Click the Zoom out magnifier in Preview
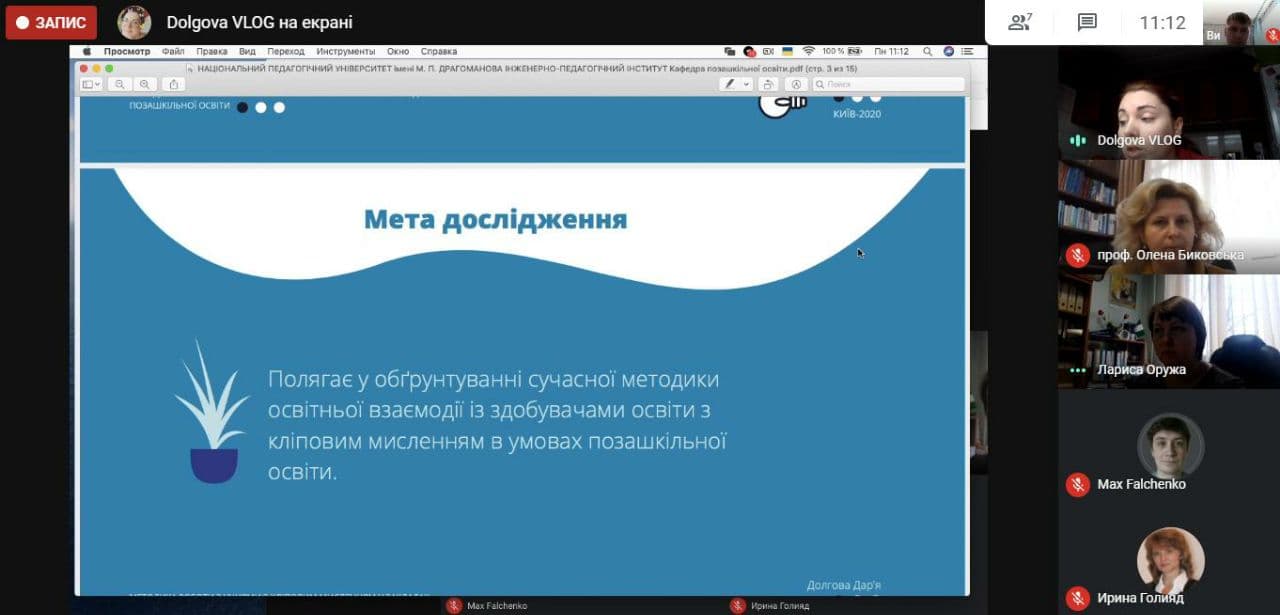Screen dimensions: 1280x615 tap(119, 85)
